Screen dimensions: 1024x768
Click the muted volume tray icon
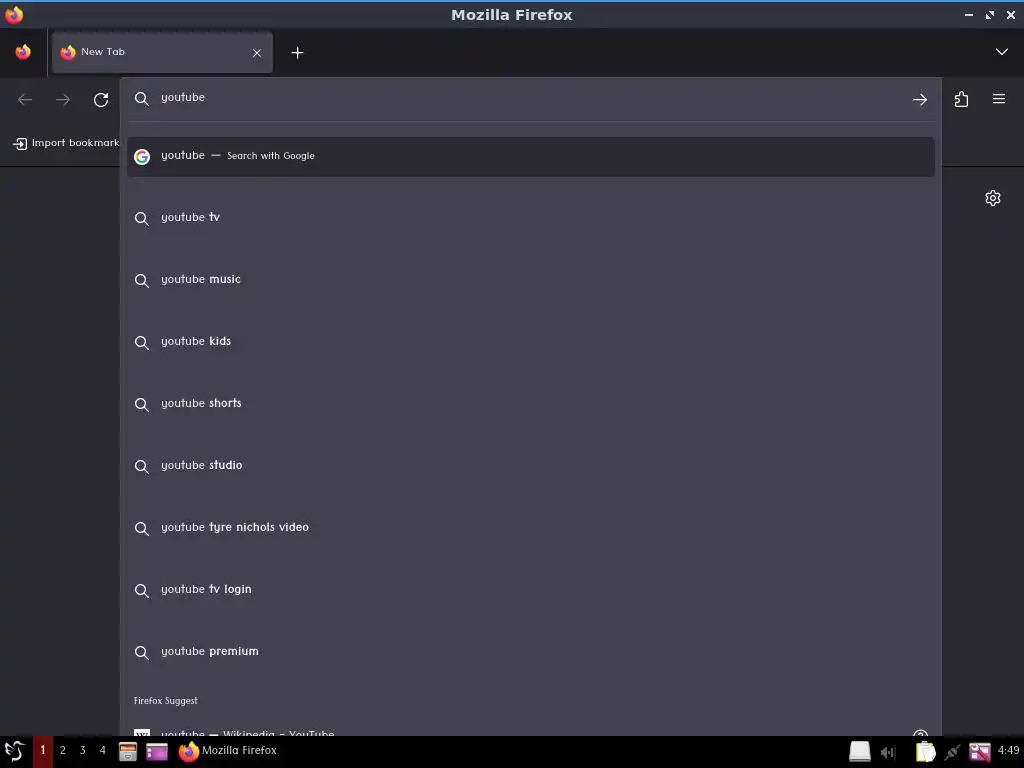[x=888, y=752]
